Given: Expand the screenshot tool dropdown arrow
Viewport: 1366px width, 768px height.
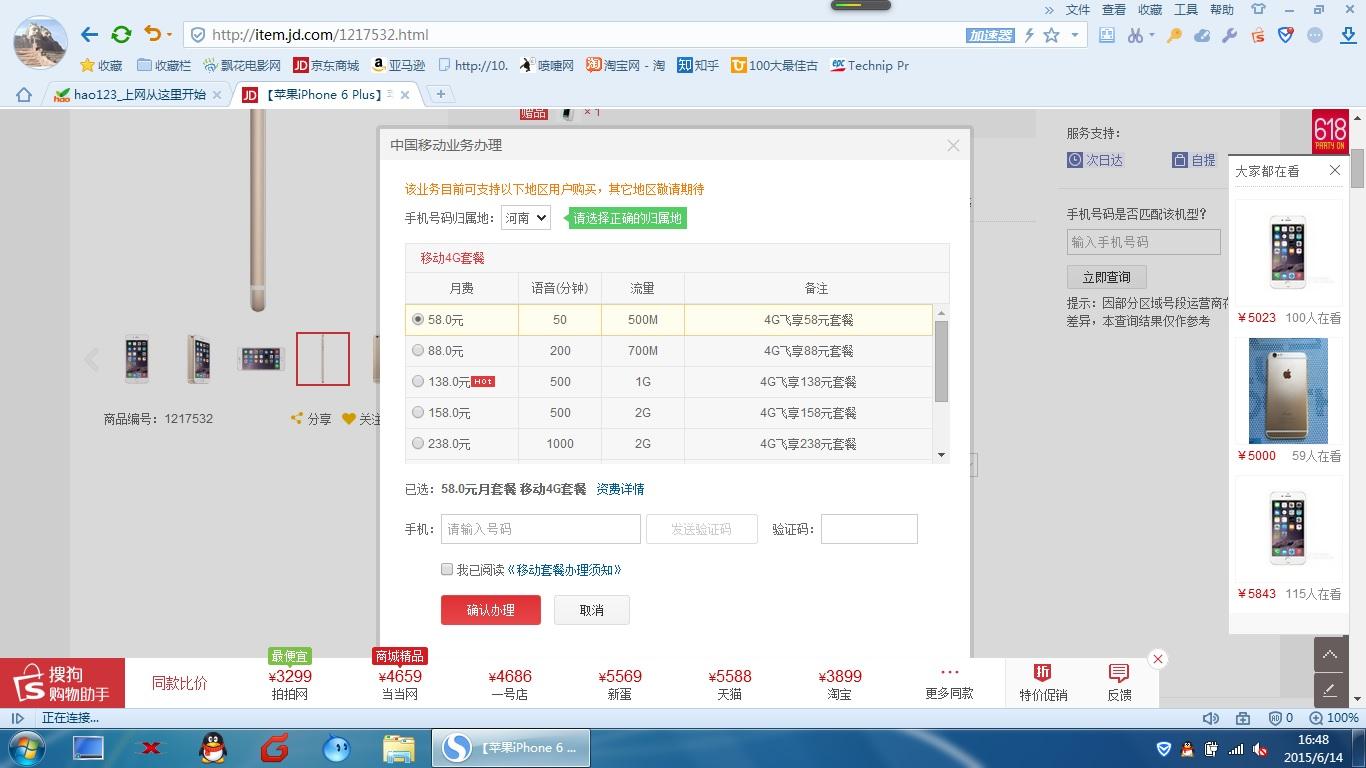Looking at the screenshot, I should click(1152, 35).
